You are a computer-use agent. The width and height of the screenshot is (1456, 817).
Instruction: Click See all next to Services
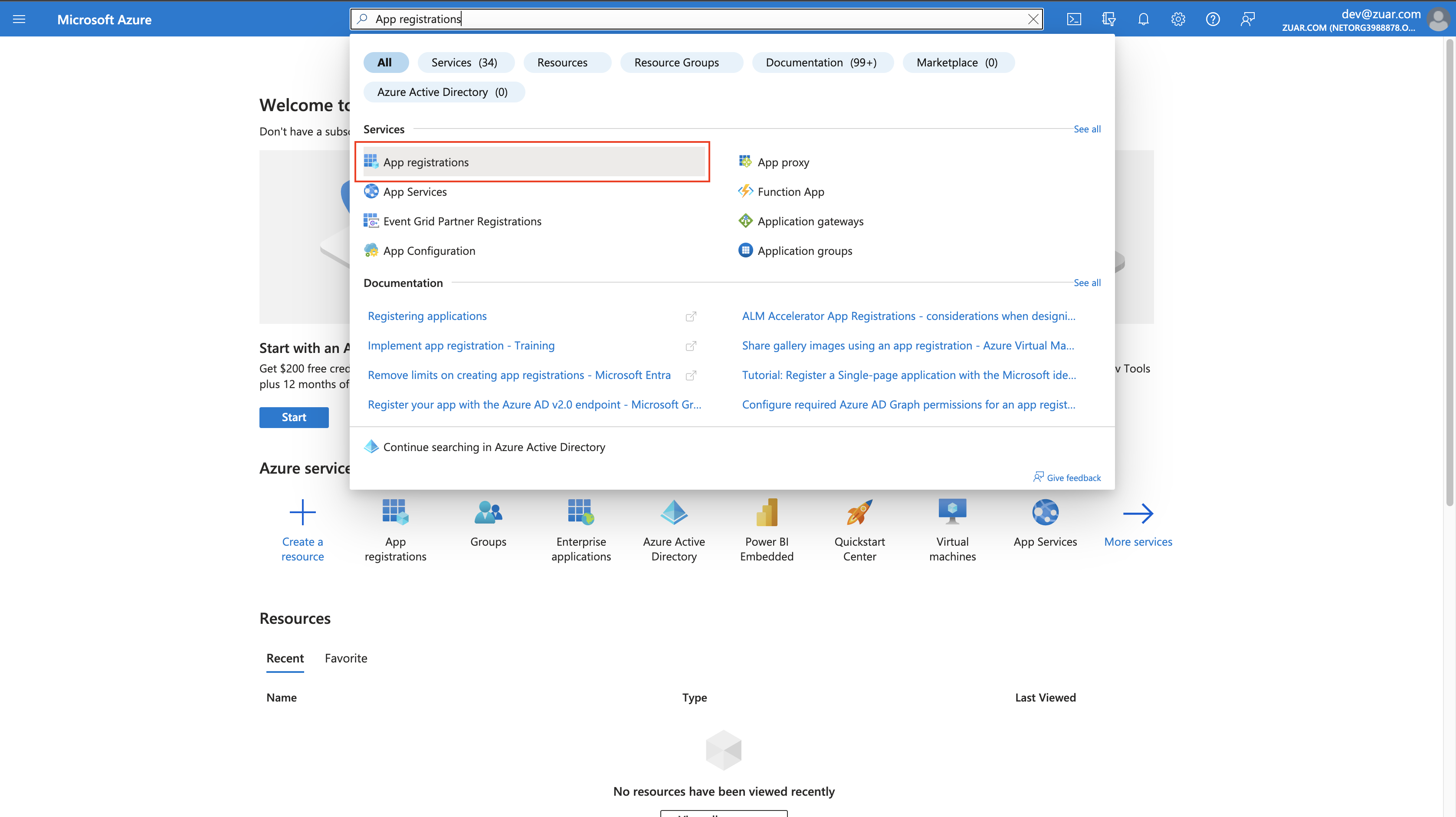[x=1087, y=129]
